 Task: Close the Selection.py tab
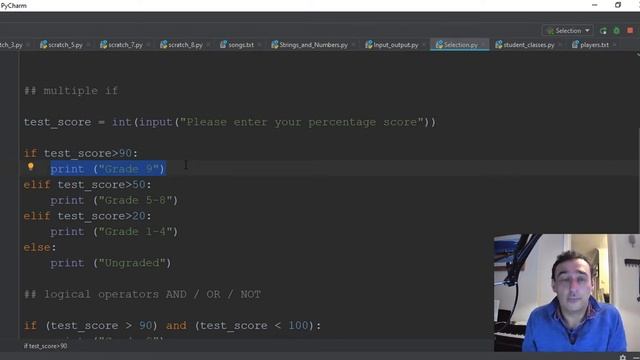coord(484,45)
